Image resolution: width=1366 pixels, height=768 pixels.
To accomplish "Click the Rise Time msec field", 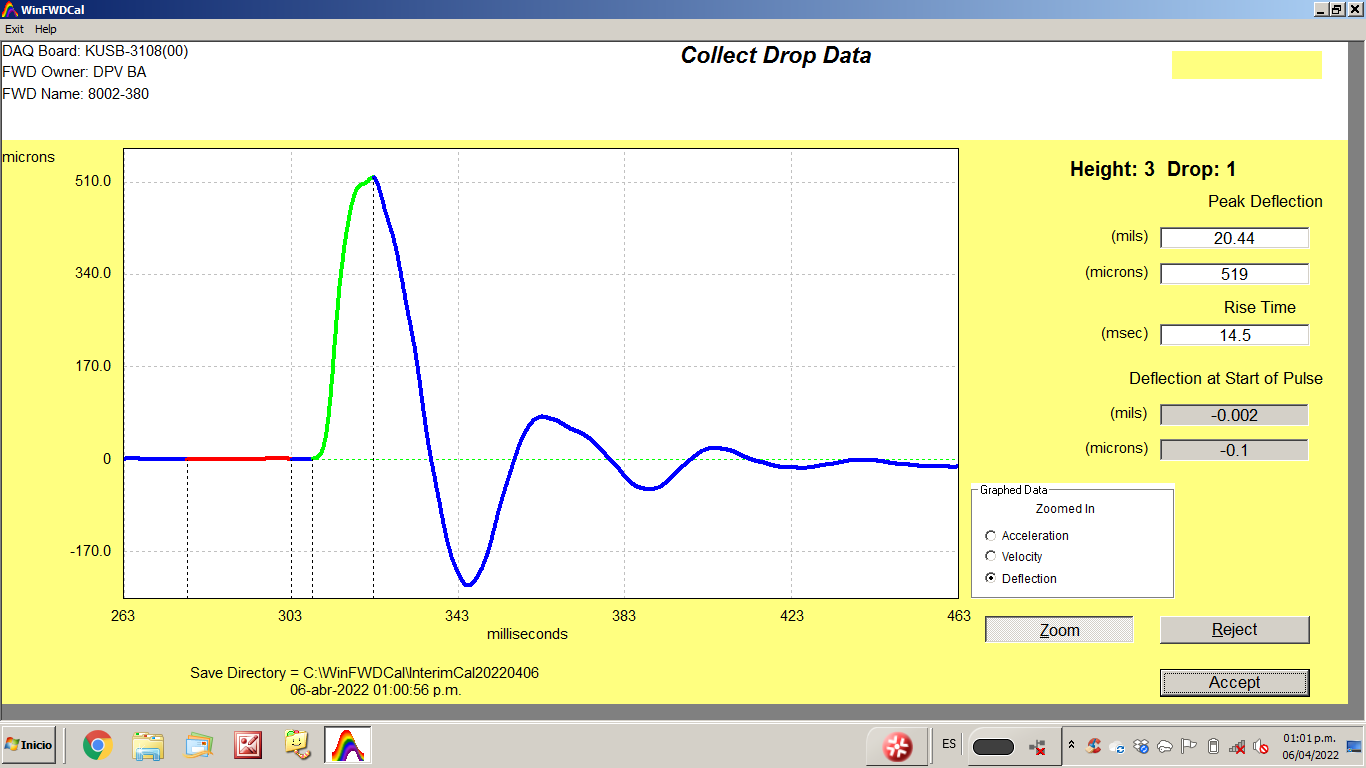I will pyautogui.click(x=1234, y=335).
